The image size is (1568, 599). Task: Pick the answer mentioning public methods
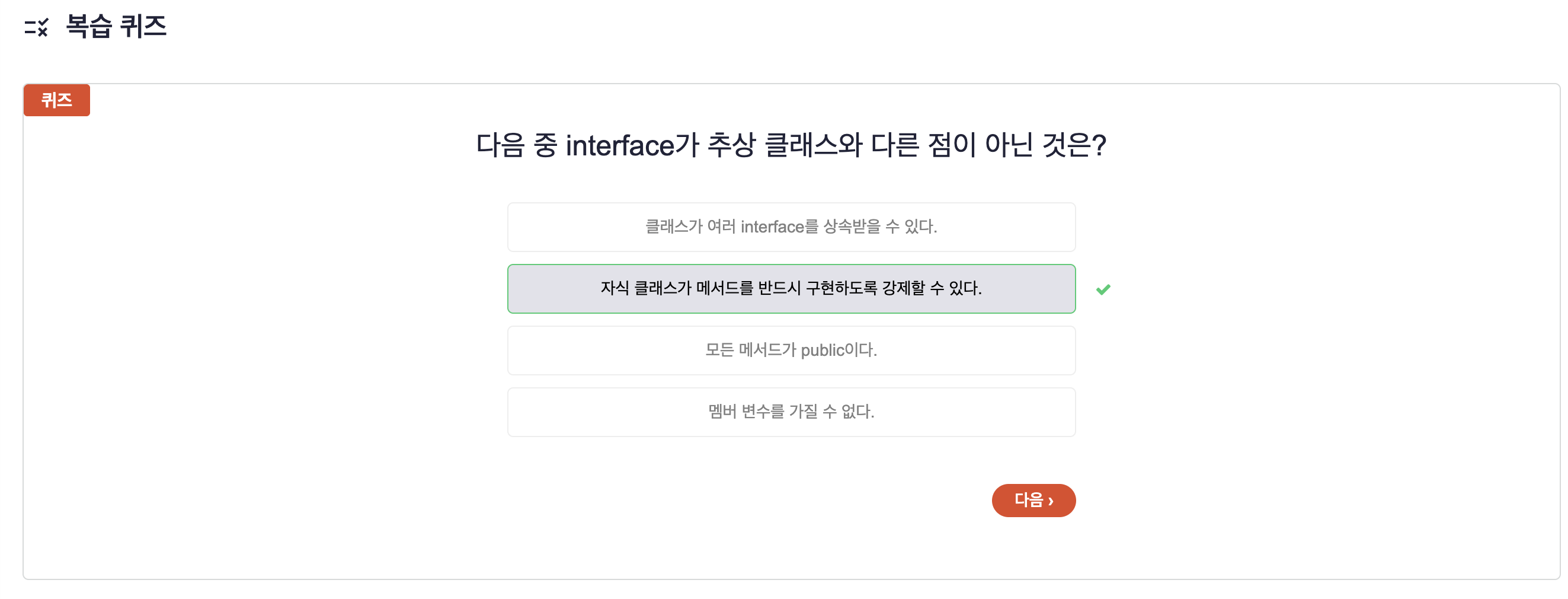coord(791,351)
